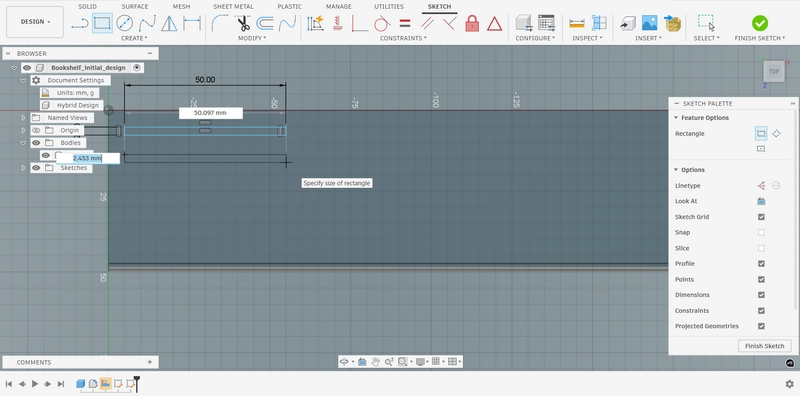This screenshot has height=396, width=800.
Task: Open the CONSTRAINTS dropdown menu
Action: click(x=403, y=38)
